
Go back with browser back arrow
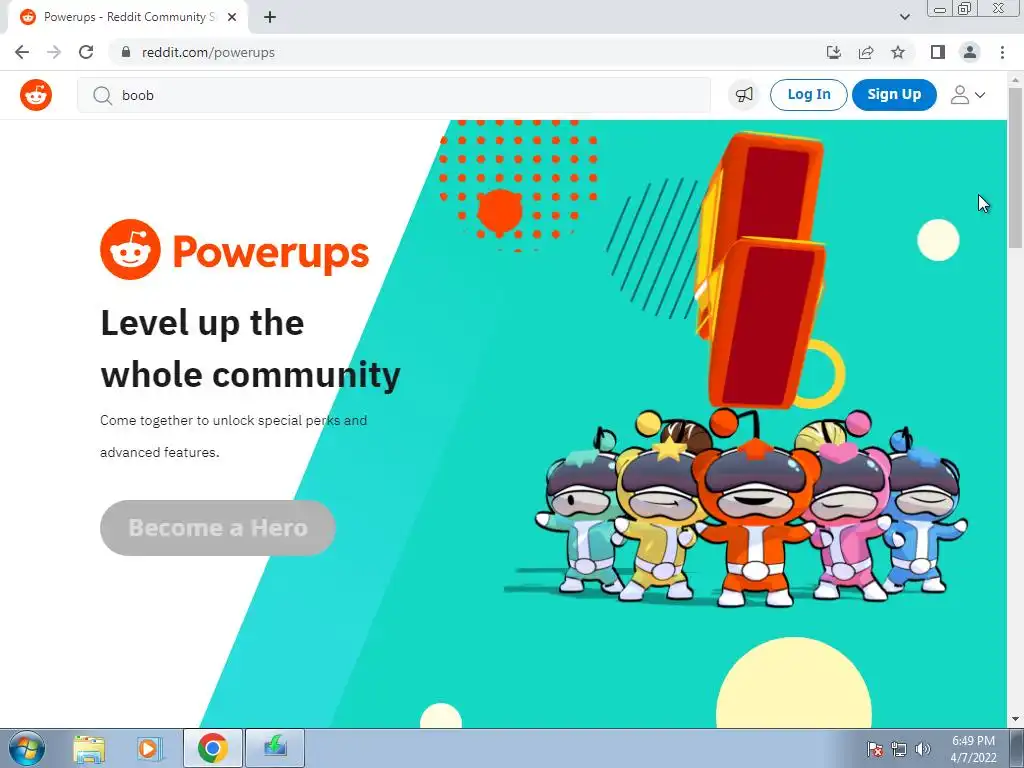coord(22,52)
